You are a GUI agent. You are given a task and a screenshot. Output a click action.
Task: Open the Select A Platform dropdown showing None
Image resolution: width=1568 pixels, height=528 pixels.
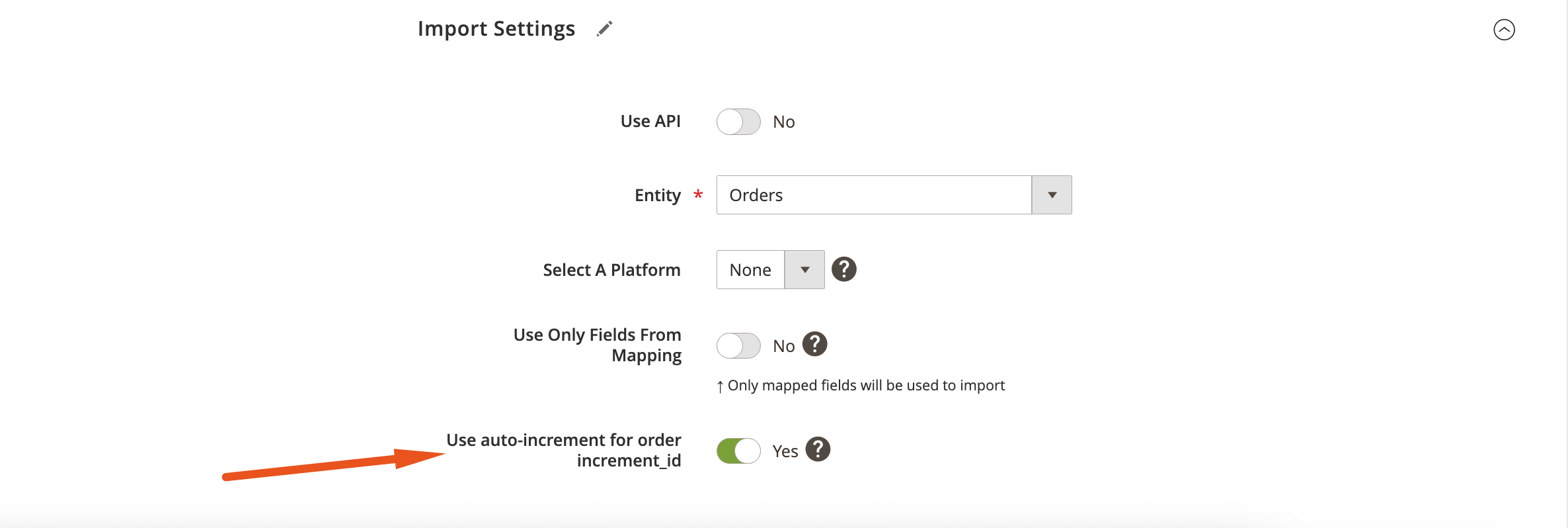pyautogui.click(x=750, y=270)
